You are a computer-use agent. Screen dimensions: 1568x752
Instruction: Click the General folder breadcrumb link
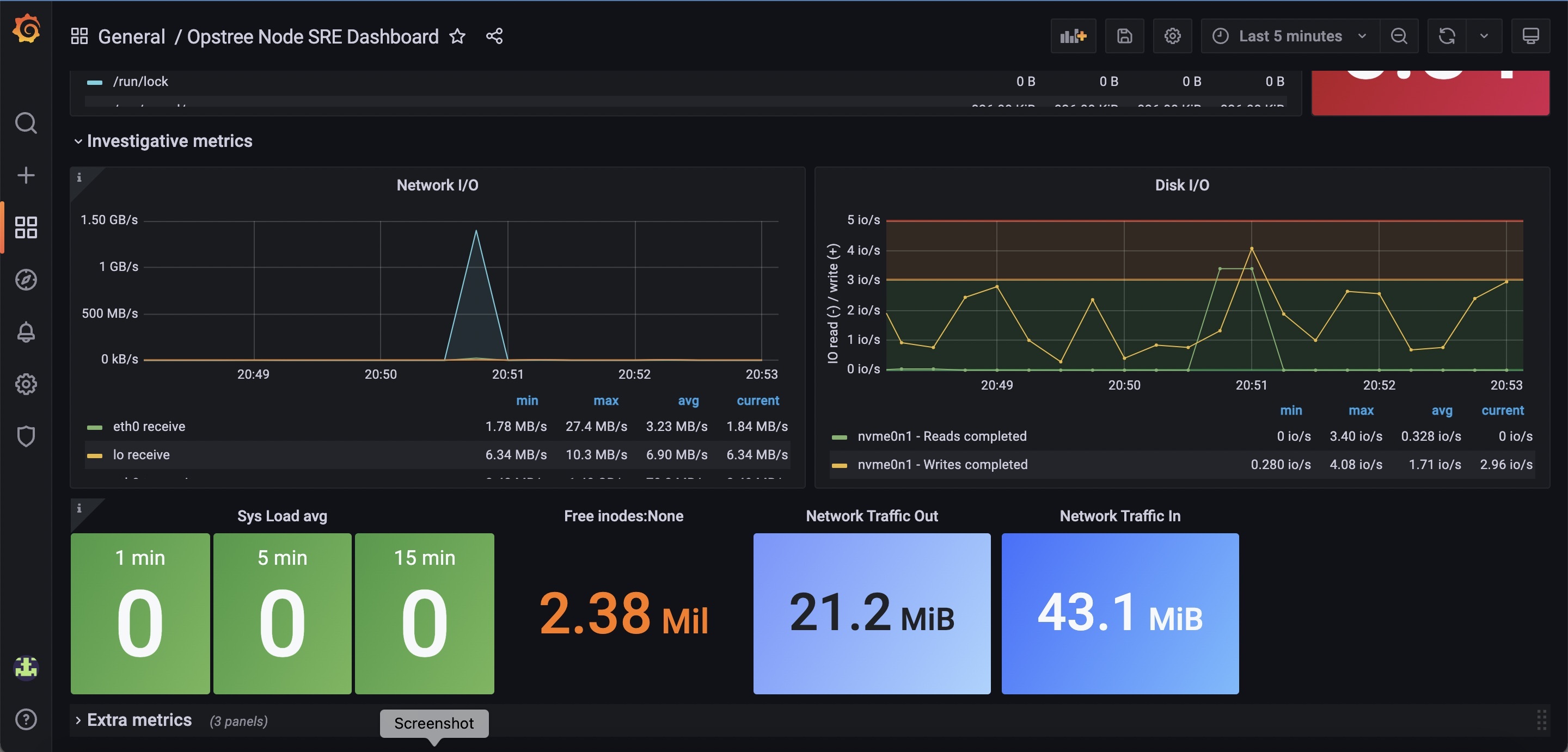coord(131,36)
